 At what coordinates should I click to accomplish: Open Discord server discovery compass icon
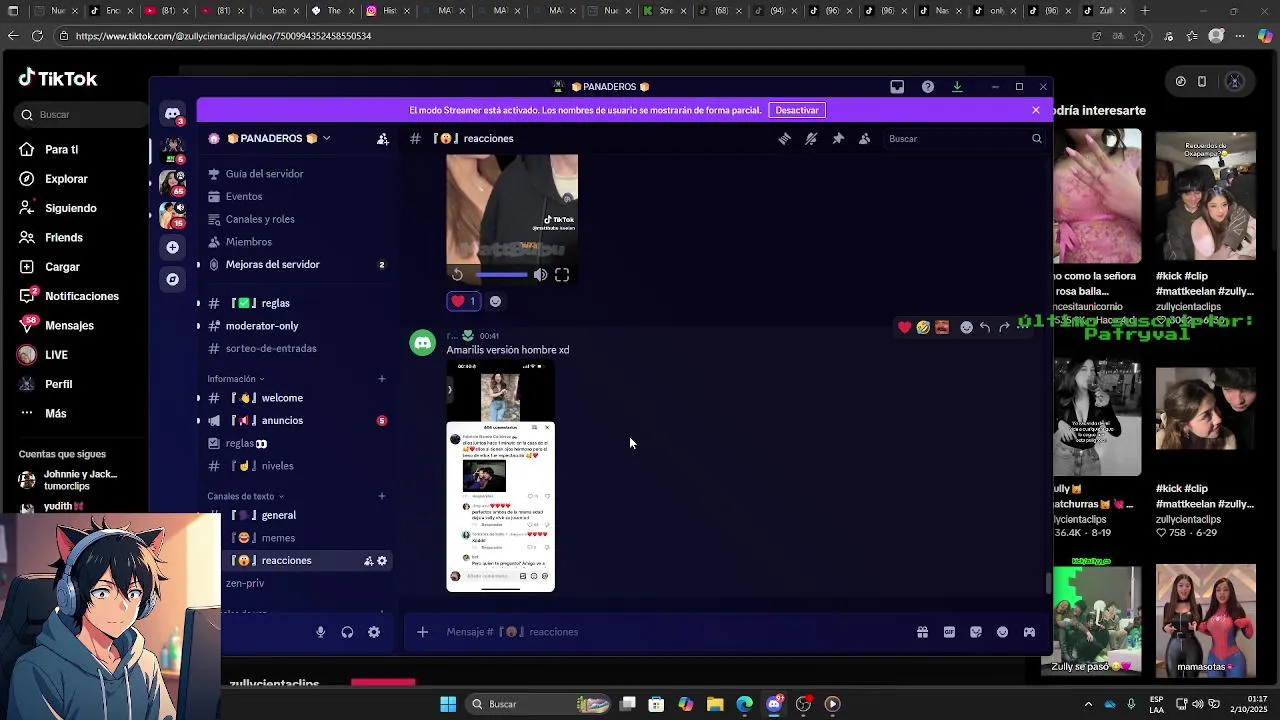(x=173, y=279)
